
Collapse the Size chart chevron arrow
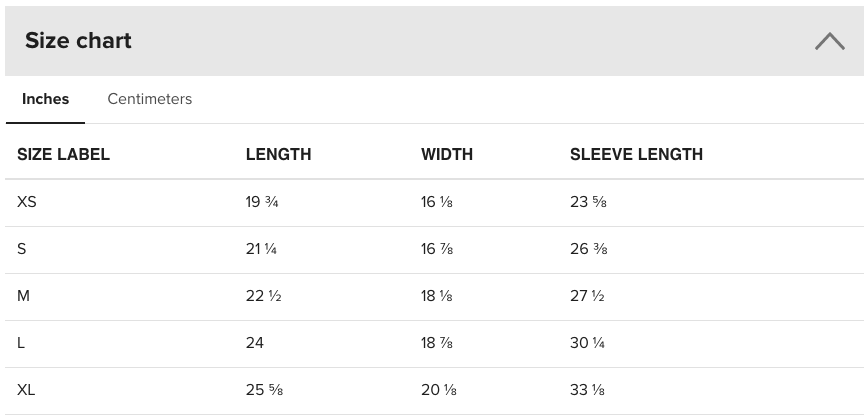[829, 41]
